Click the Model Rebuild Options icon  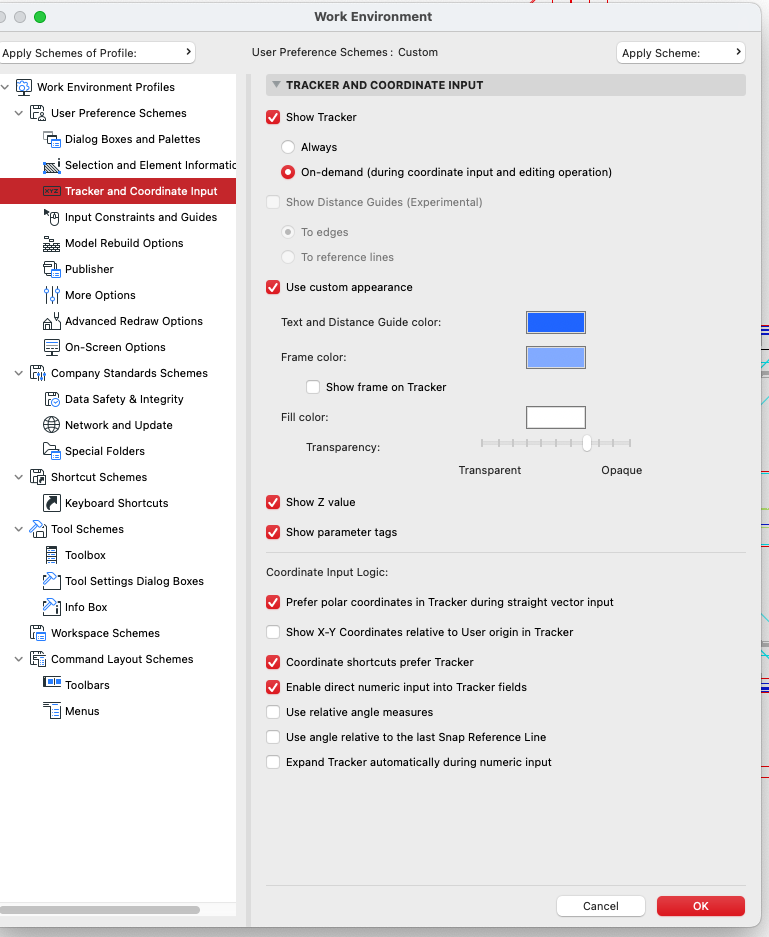52,243
